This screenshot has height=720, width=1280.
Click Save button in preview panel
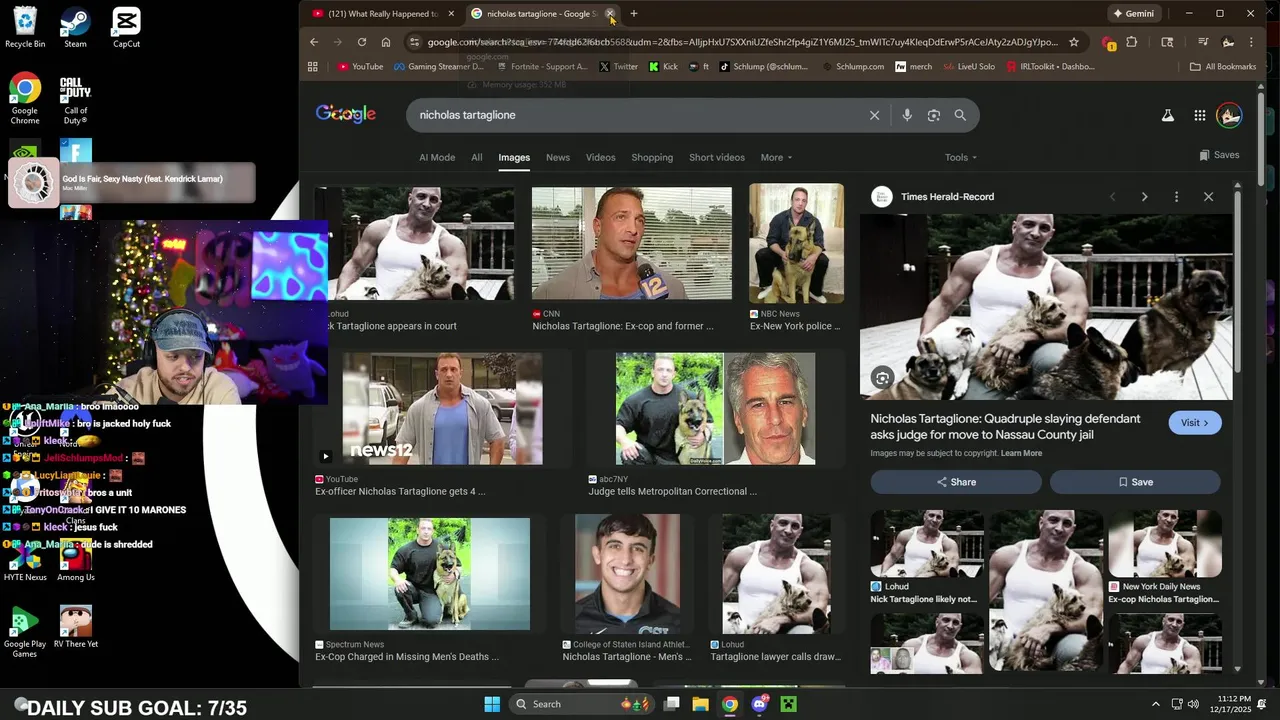pyautogui.click(x=1135, y=482)
